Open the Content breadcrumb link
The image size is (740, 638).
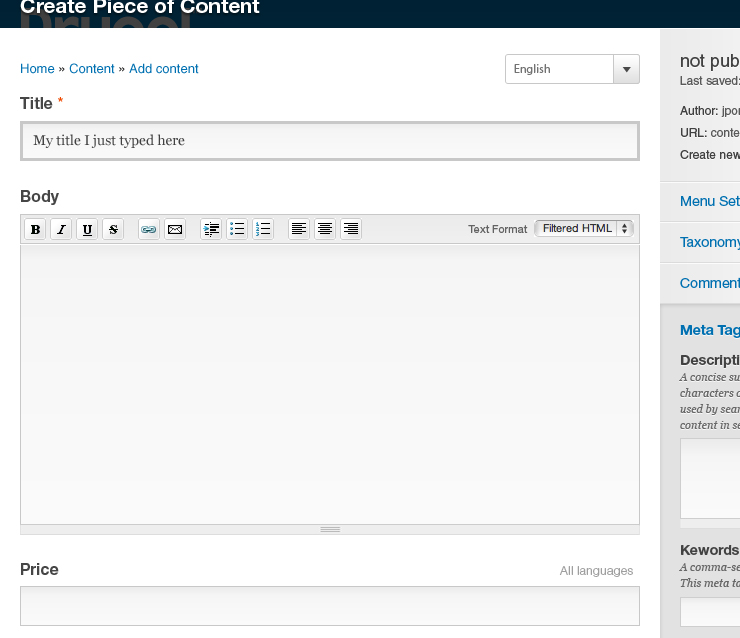tap(92, 69)
